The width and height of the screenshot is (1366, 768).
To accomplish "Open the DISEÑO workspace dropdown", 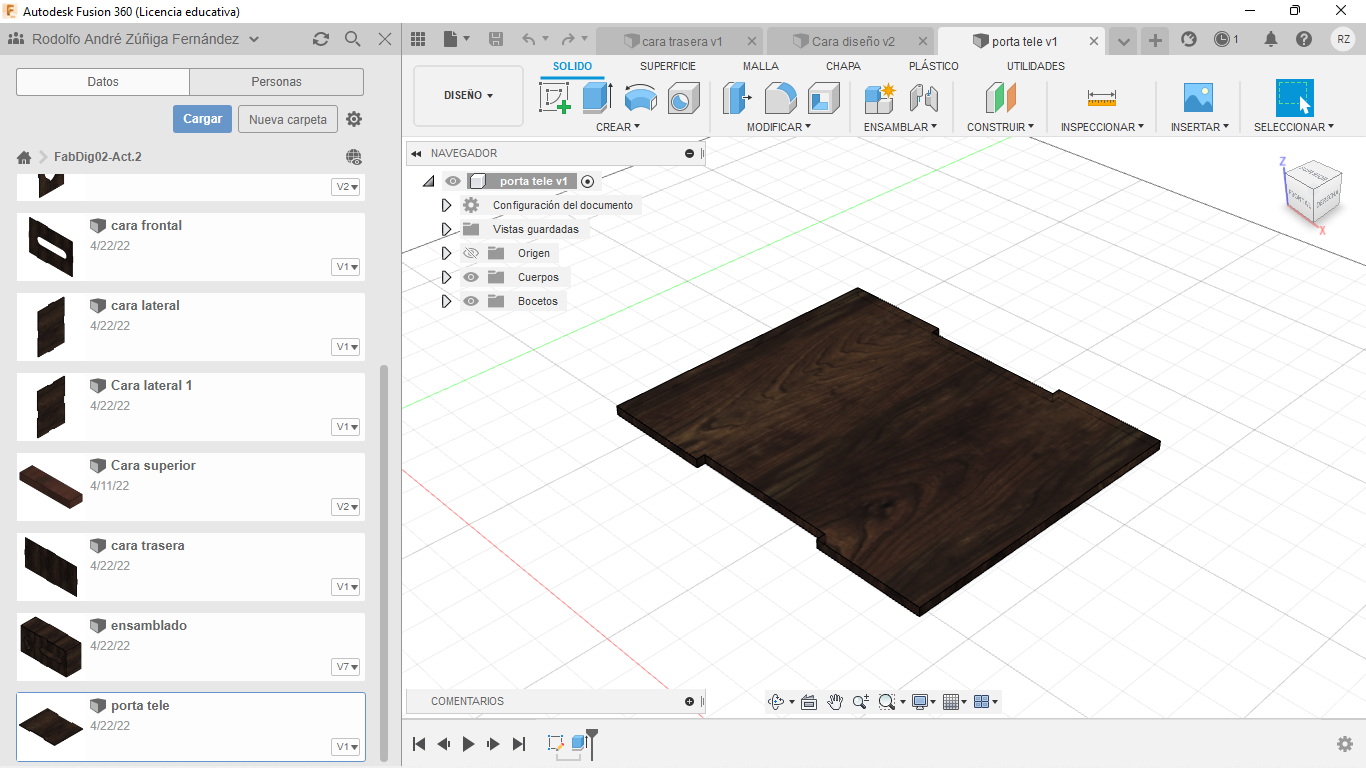I will click(468, 96).
